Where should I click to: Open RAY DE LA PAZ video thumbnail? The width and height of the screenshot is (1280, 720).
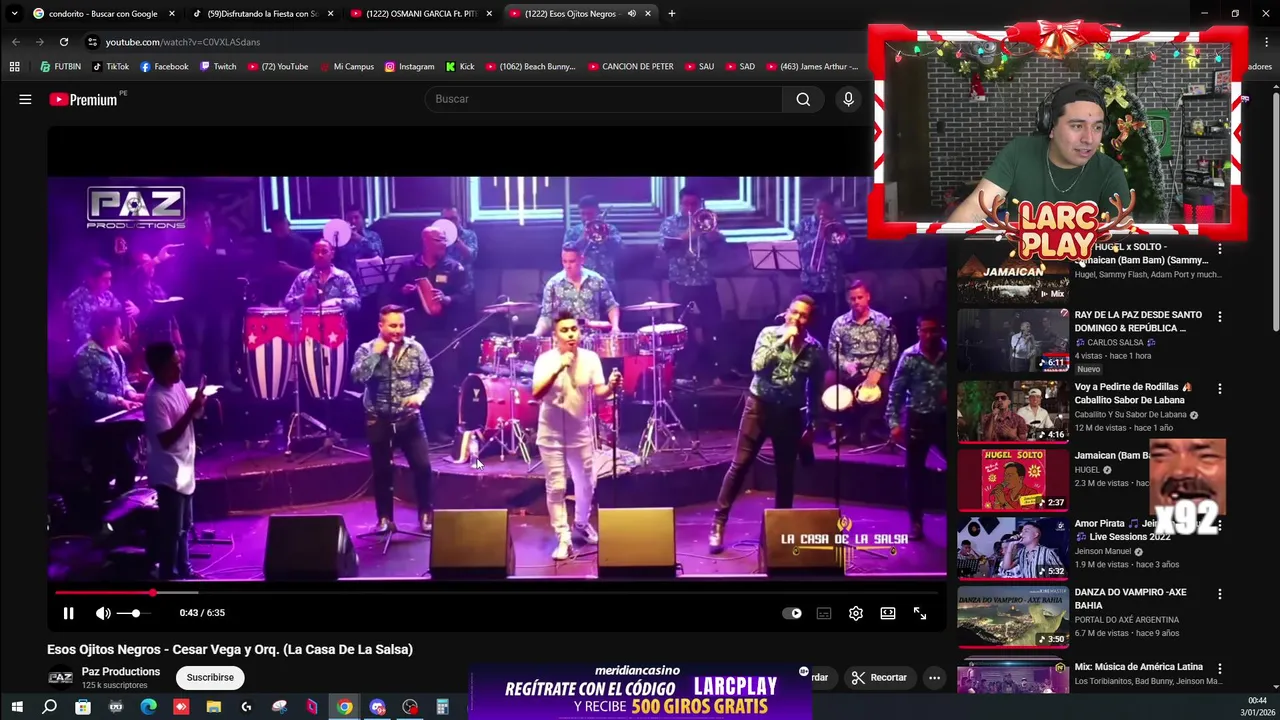tap(1013, 340)
